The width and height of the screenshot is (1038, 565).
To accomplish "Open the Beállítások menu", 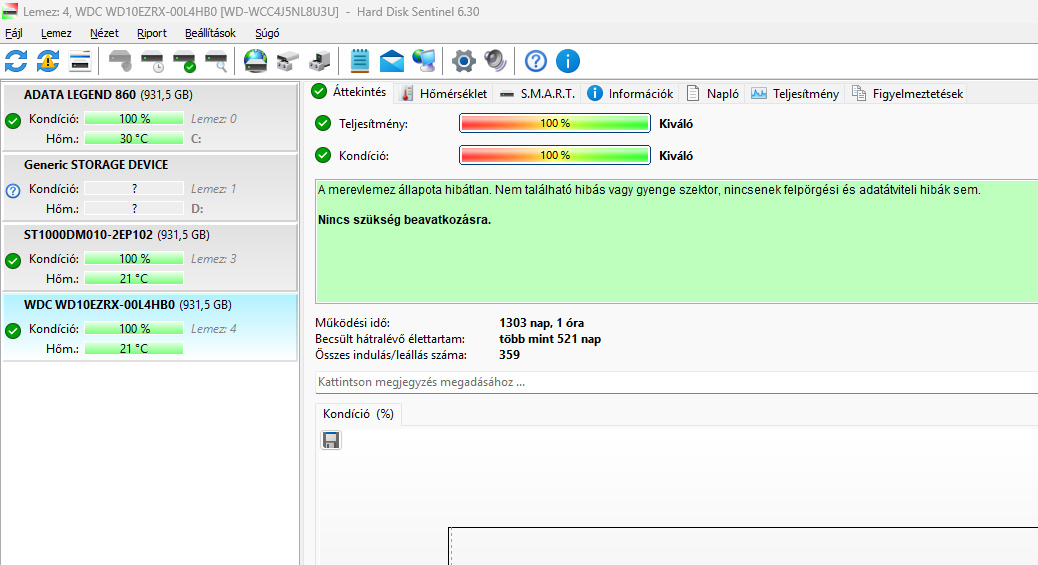I will tap(210, 33).
